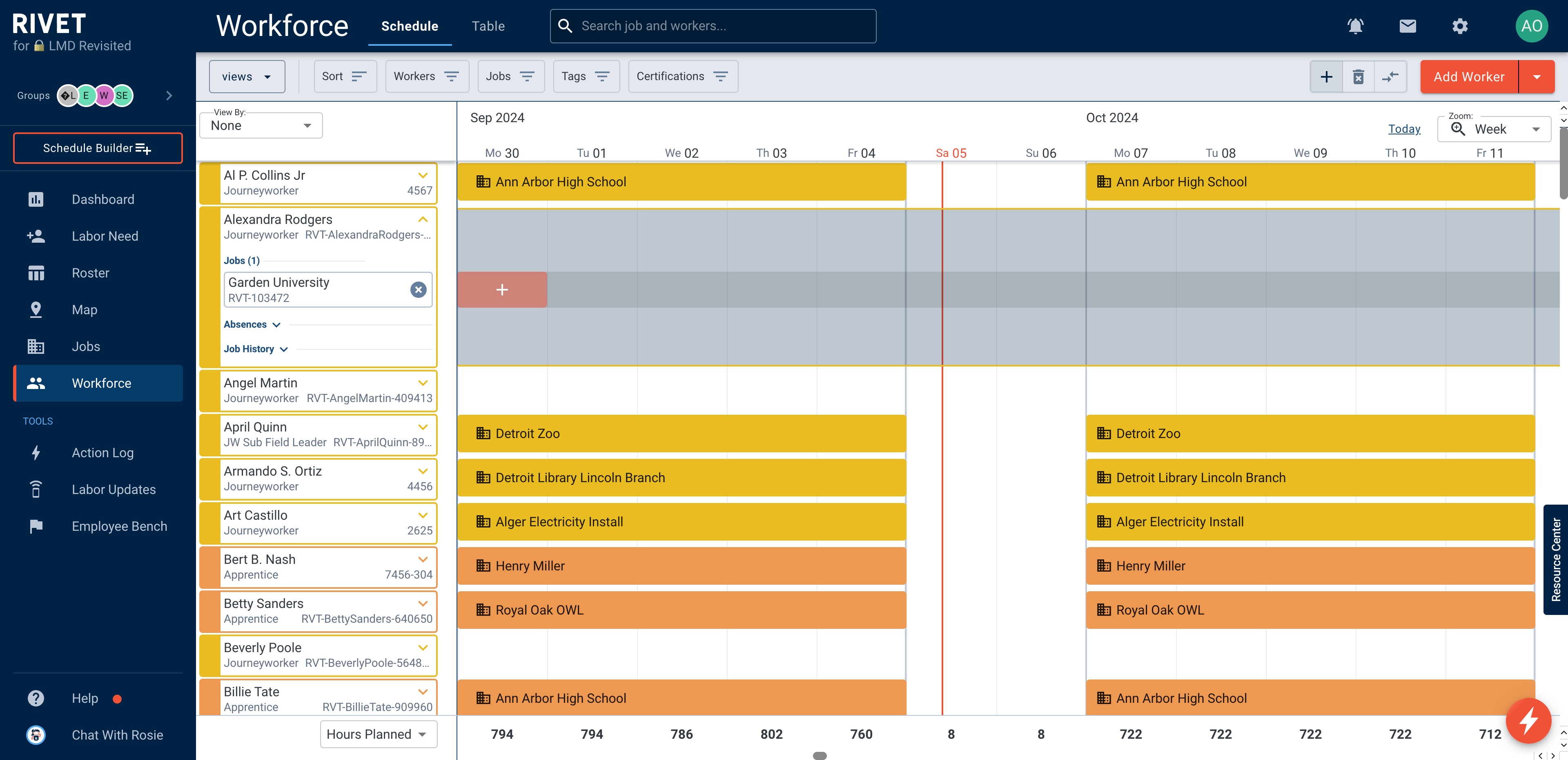Select Henry Miller bar in Oct 07 week
The height and width of the screenshot is (760, 1568).
coord(1310,566)
